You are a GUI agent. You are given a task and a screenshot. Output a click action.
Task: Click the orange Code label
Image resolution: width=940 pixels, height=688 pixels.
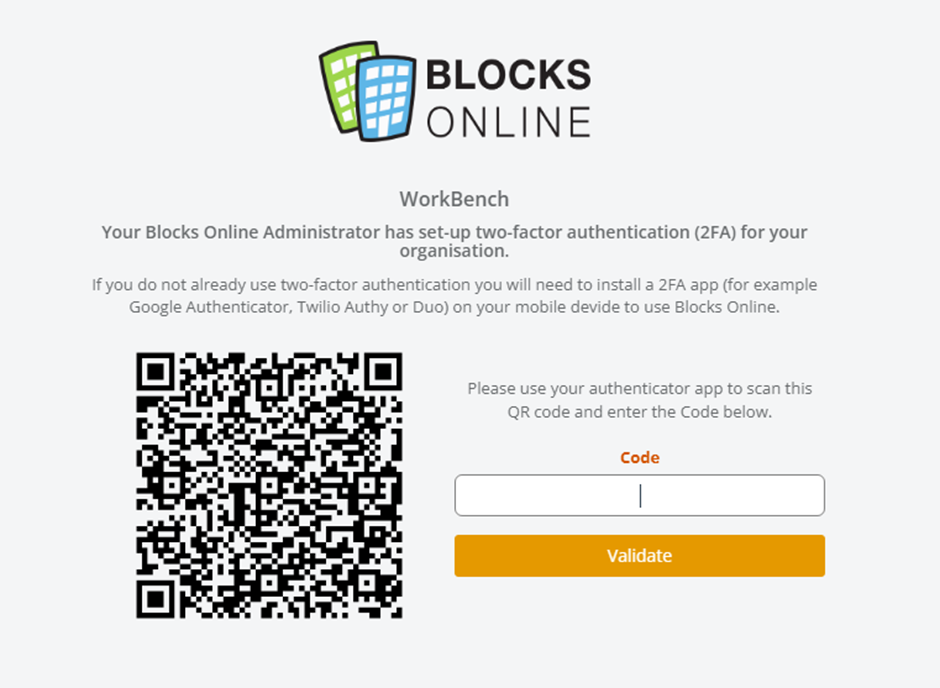coord(640,457)
